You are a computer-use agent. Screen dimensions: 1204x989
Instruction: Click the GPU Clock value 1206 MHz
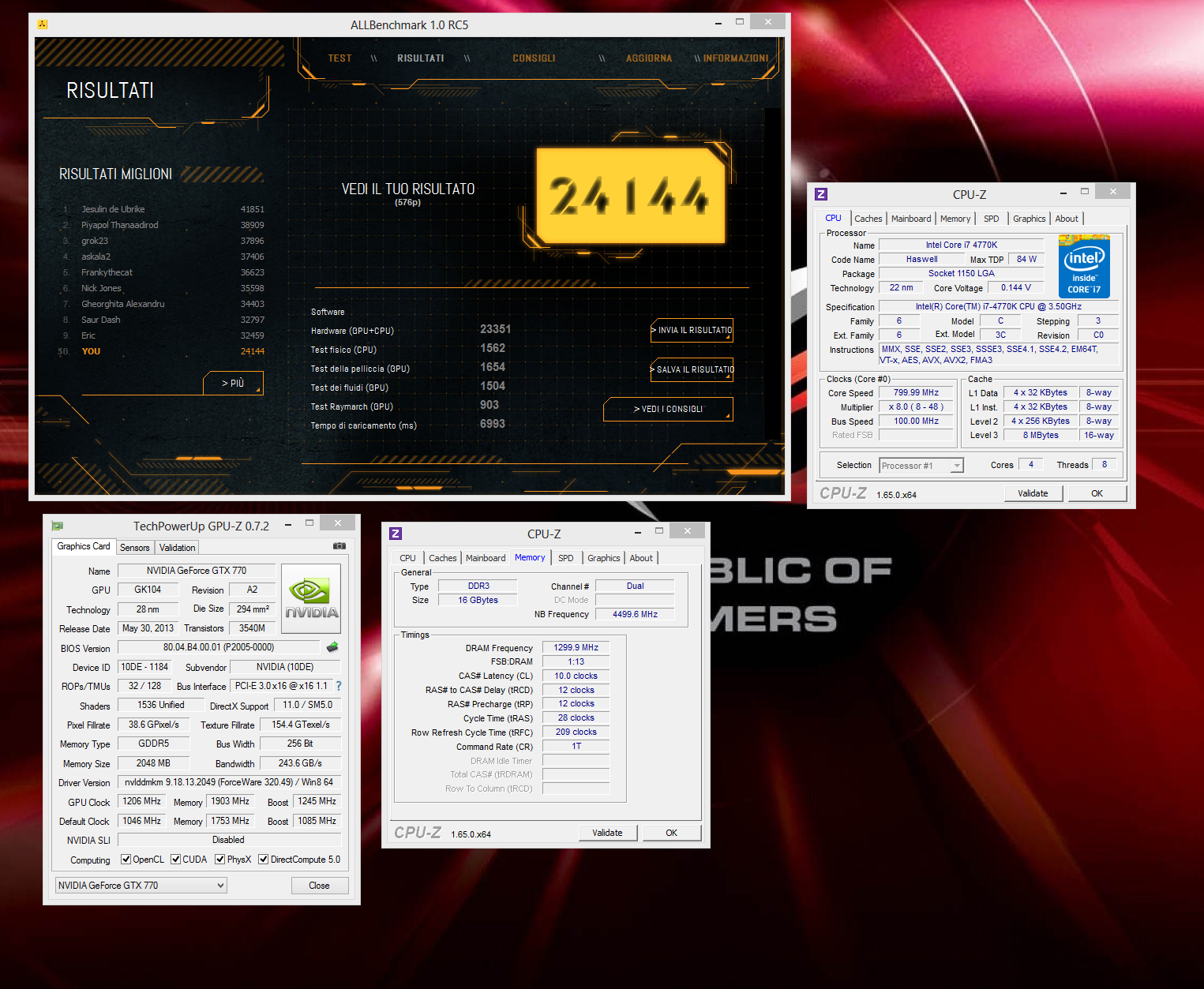click(x=141, y=801)
